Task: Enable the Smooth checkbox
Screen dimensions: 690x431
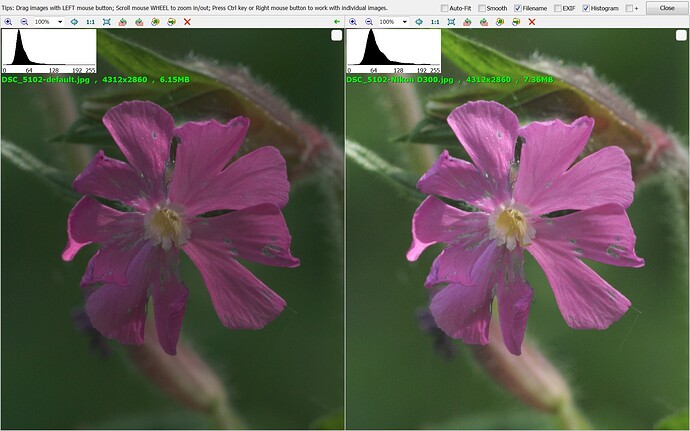Action: click(482, 8)
